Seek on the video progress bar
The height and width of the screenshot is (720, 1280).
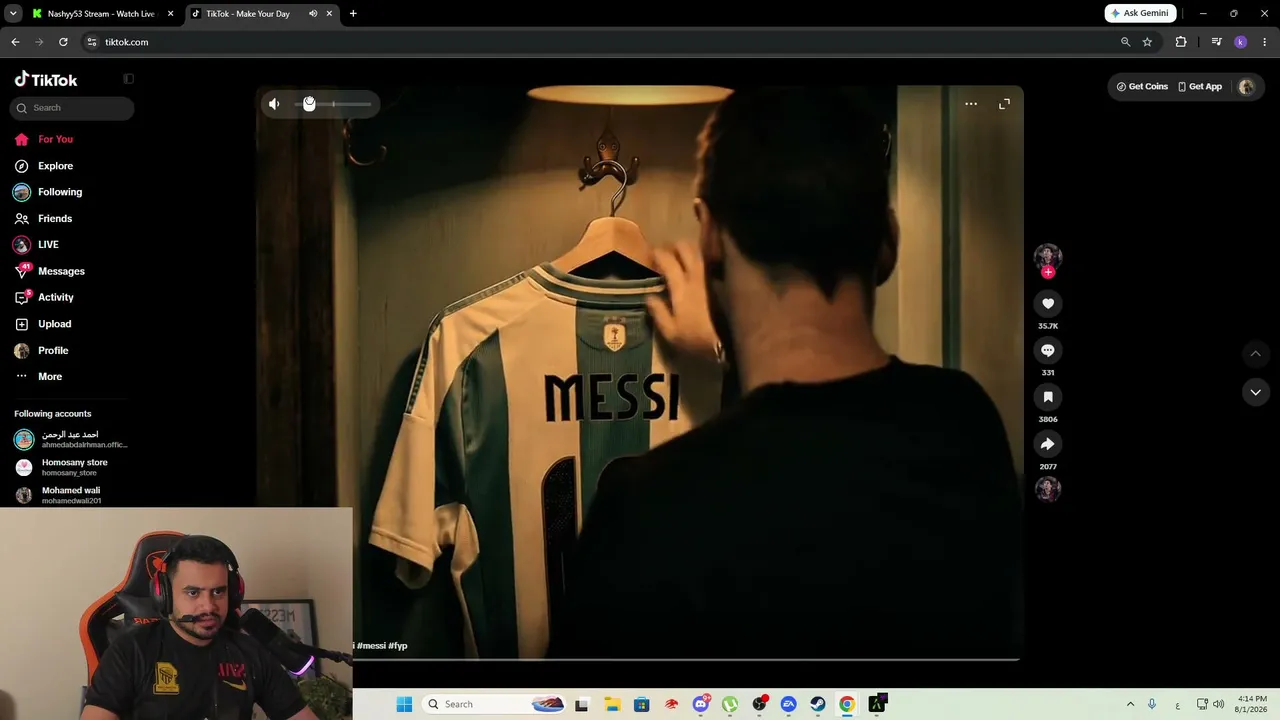pyautogui.click(x=686, y=659)
